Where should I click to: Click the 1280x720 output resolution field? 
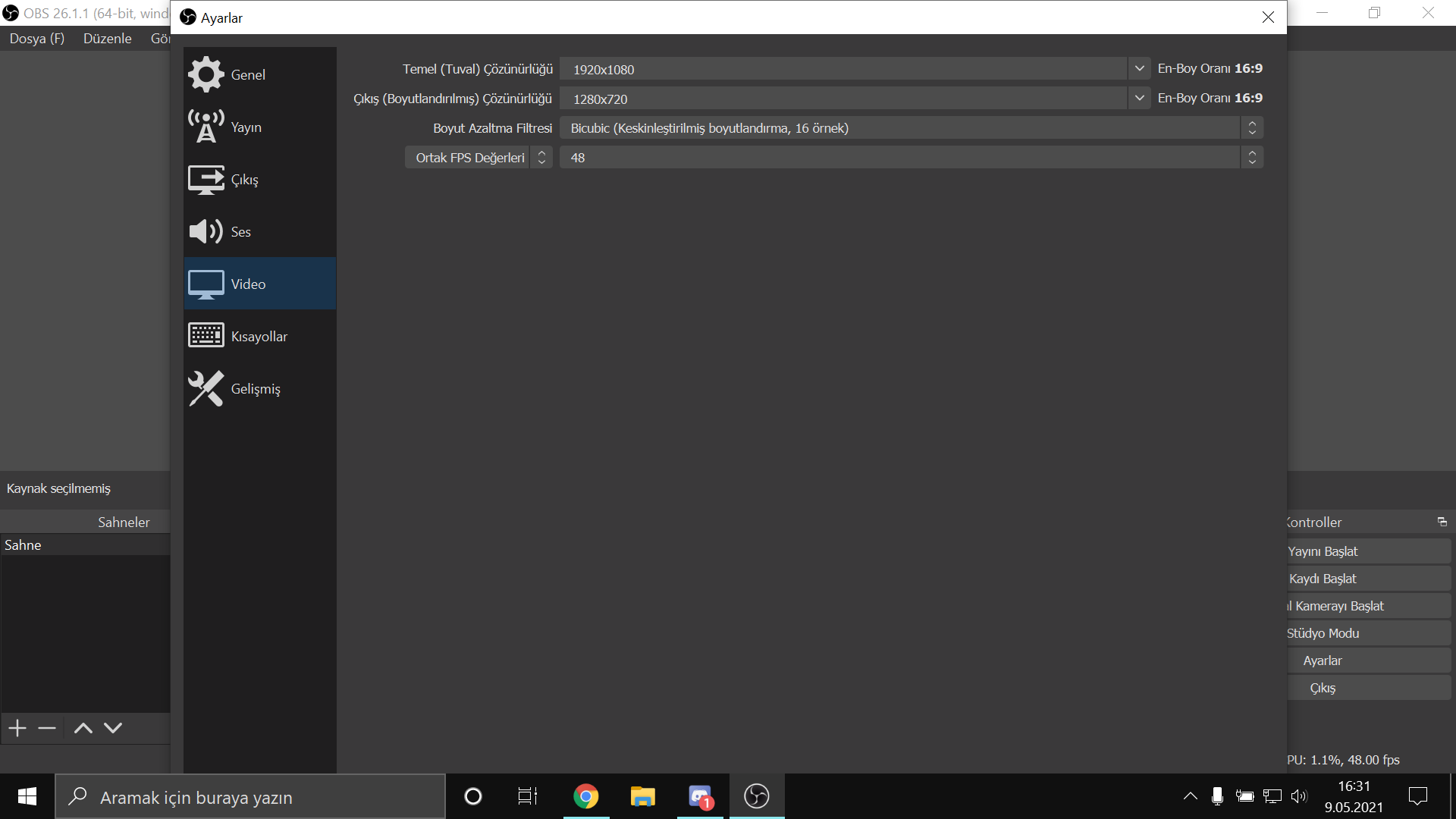(x=843, y=98)
